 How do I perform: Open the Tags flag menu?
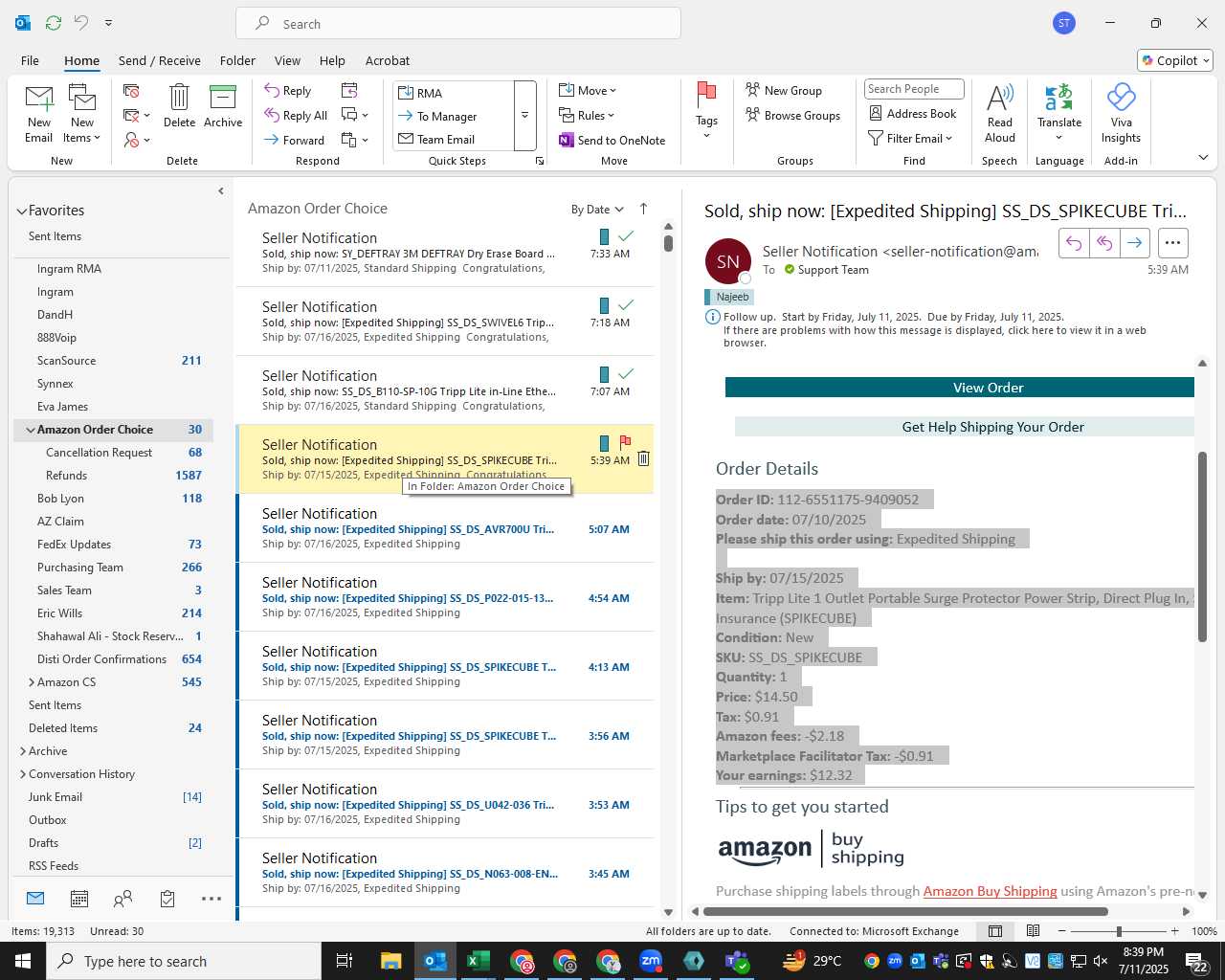click(706, 111)
